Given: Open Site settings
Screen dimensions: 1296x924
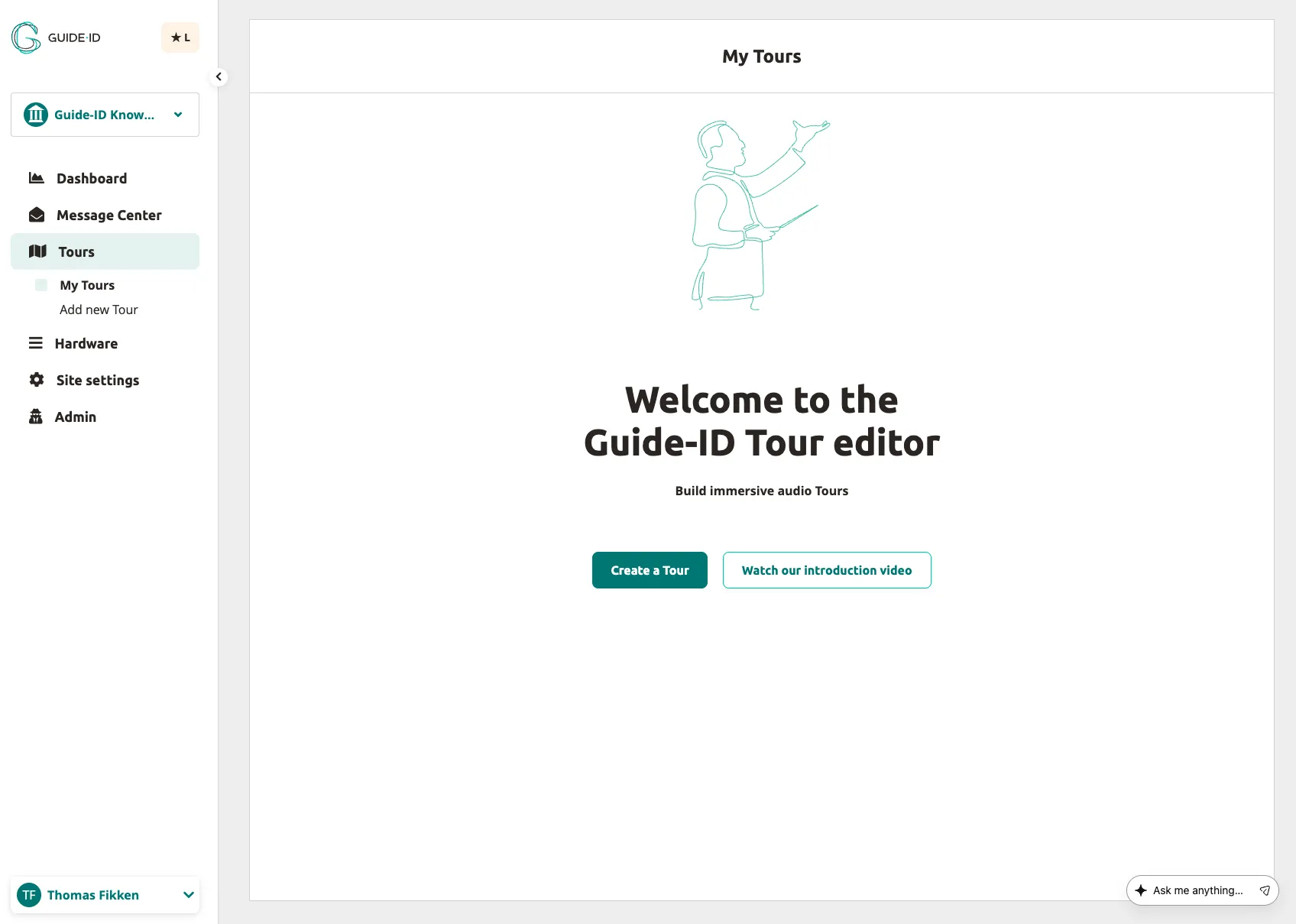Looking at the screenshot, I should coord(105,380).
